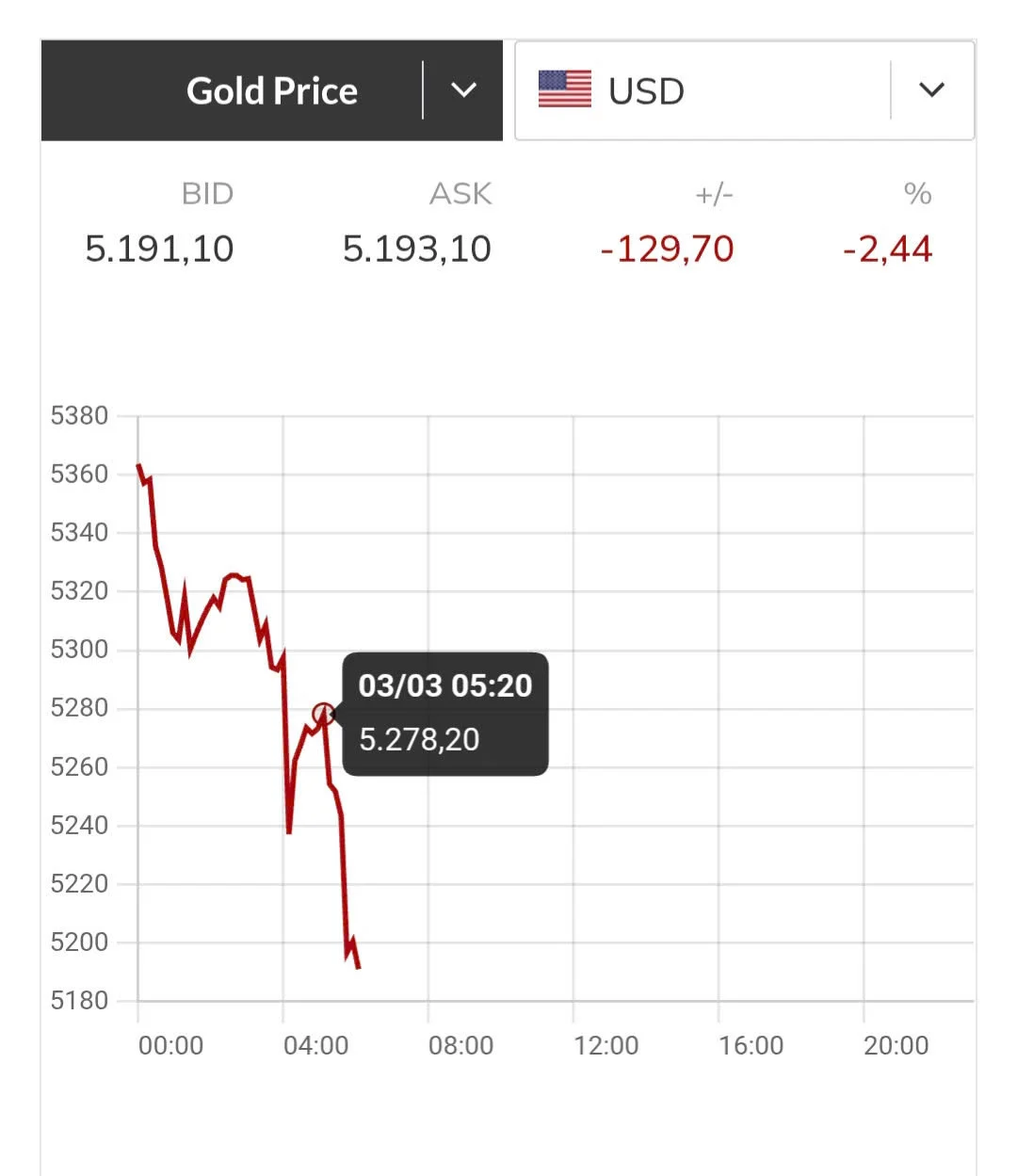Viewport: 1017px width, 1176px height.
Task: Click the 00:00 time axis label
Action: [170, 1045]
